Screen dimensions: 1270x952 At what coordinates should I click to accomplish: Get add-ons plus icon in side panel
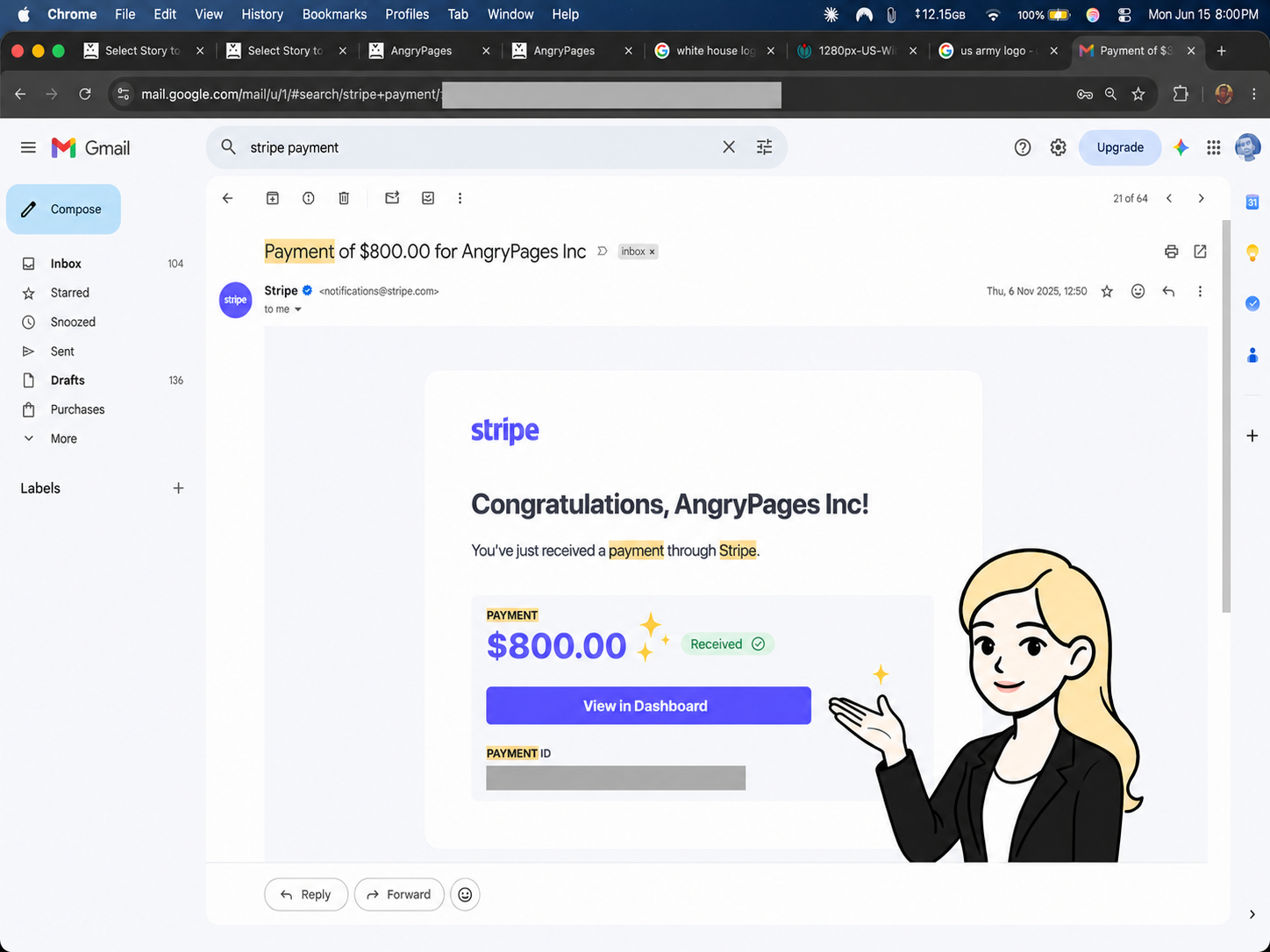[x=1252, y=436]
